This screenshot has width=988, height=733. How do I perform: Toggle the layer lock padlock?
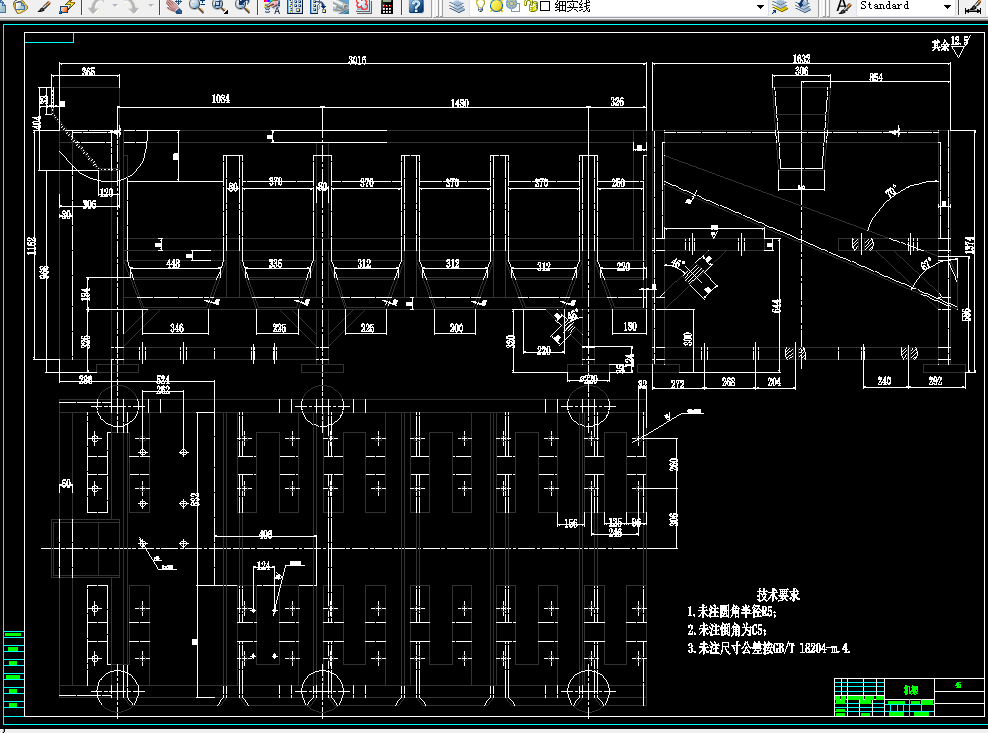[x=531, y=6]
